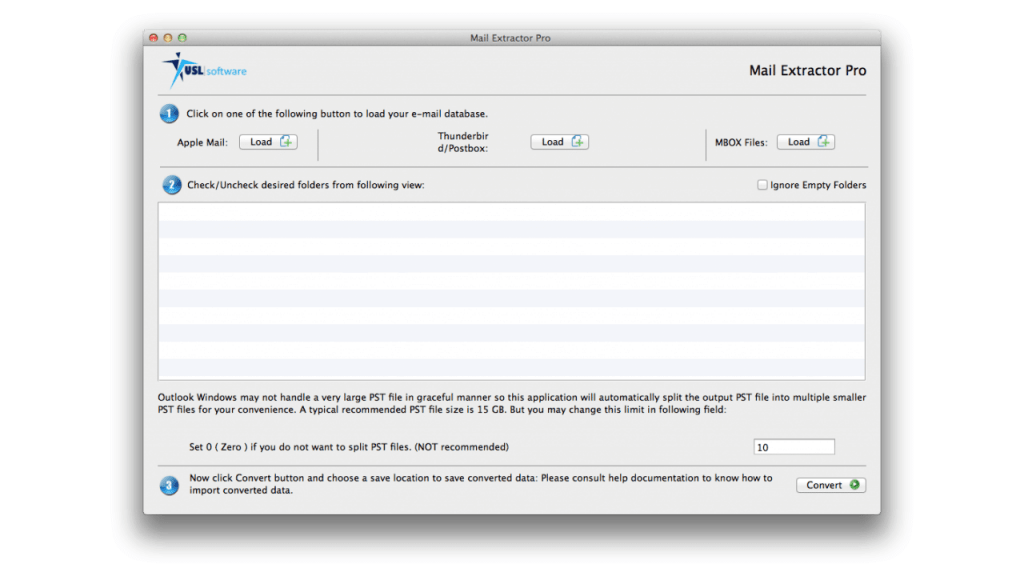Minimize the window with the yellow button
Viewport: 1024px width, 576px height.
pos(168,38)
